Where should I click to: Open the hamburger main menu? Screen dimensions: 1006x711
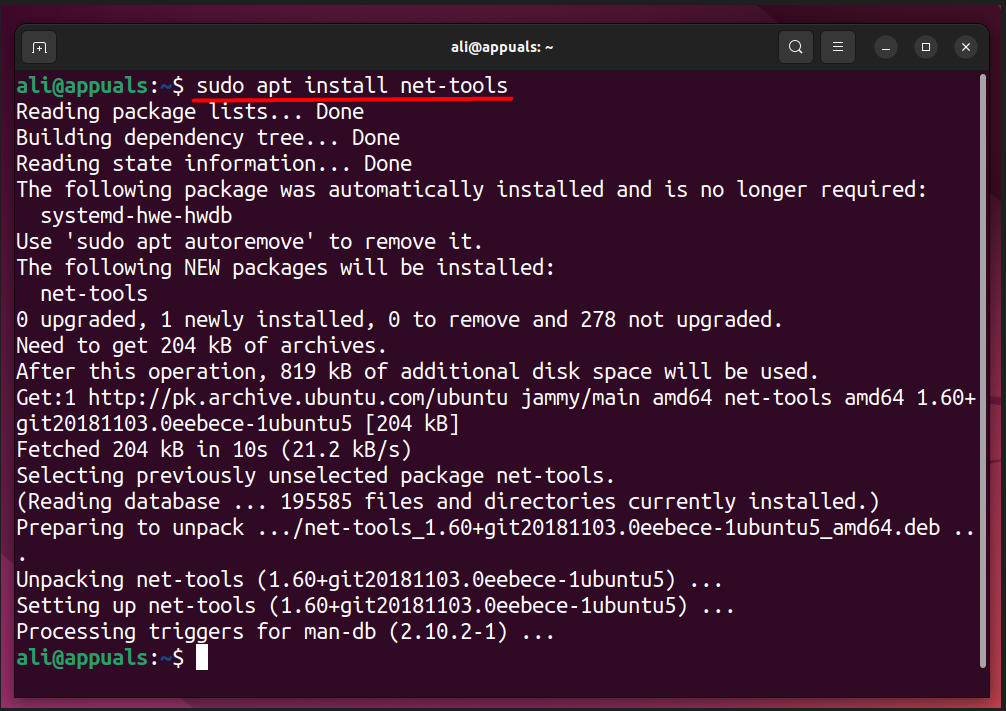(838, 47)
